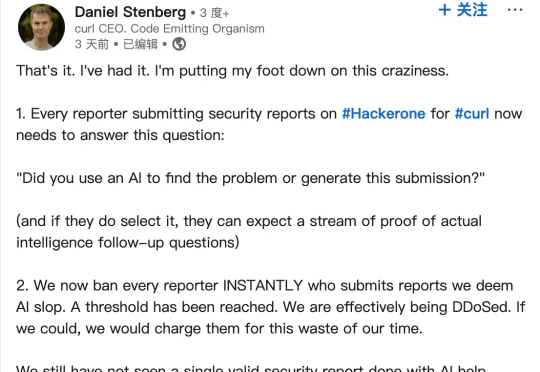
Task: Click the 3 度+ connection degree badge
Action: pyautogui.click(x=215, y=13)
